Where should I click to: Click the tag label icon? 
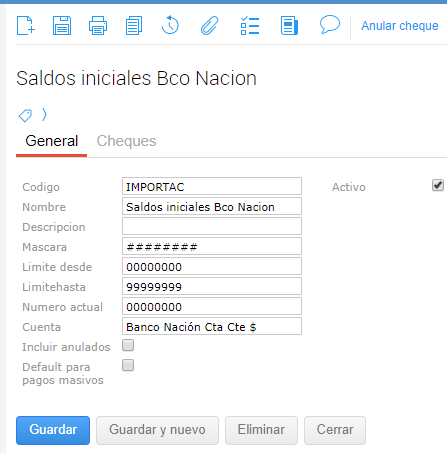(25, 115)
